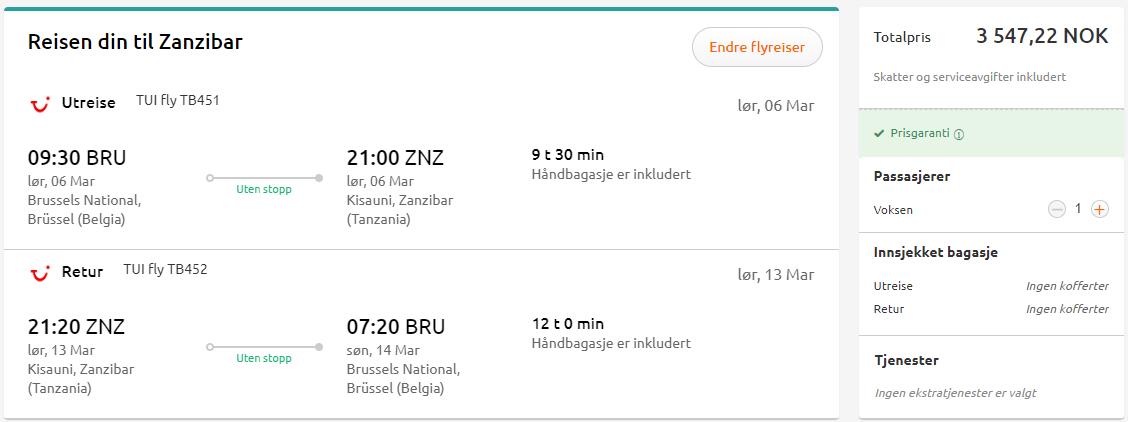Screen dimensions: 1128x422
Task: Click the TUI logo next to Utreise
Action: pyautogui.click(x=40, y=104)
